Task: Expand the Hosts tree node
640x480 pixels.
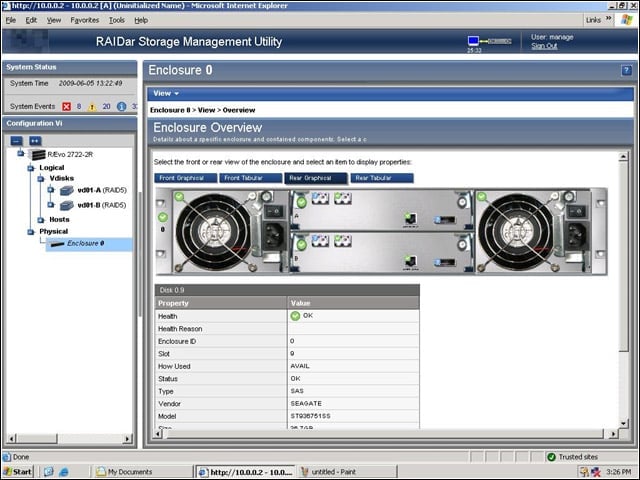Action: pos(41,220)
